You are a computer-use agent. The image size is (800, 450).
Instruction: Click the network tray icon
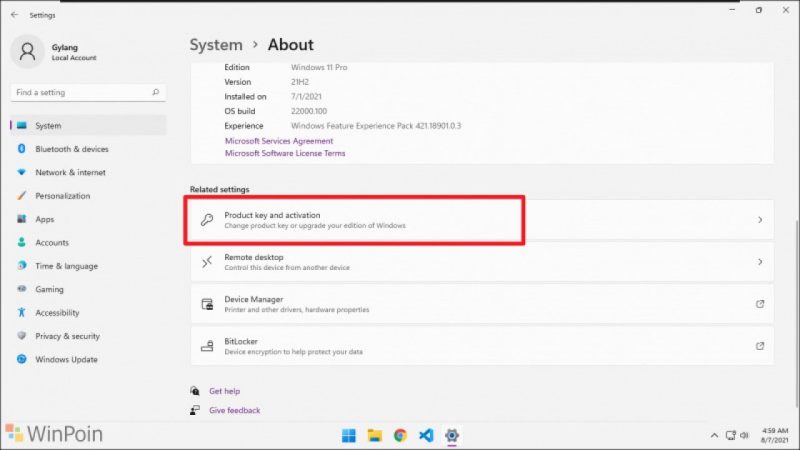731,435
